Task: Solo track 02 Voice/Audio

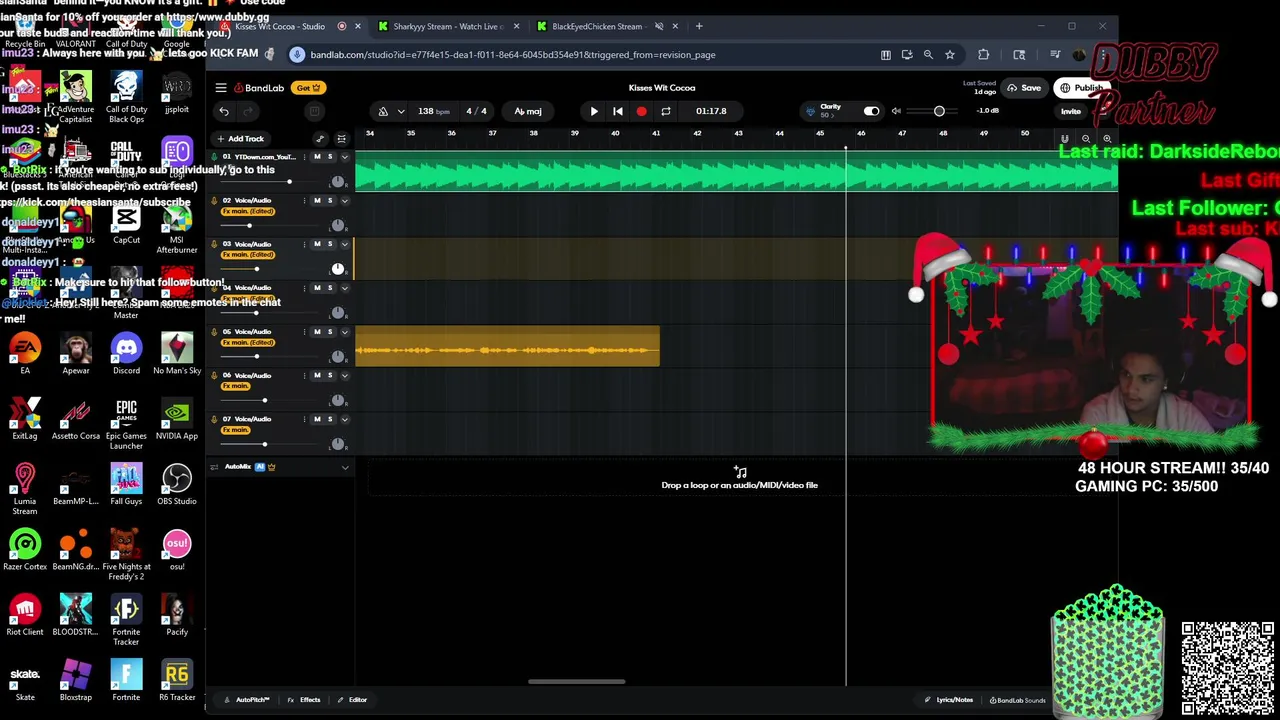Action: point(330,201)
